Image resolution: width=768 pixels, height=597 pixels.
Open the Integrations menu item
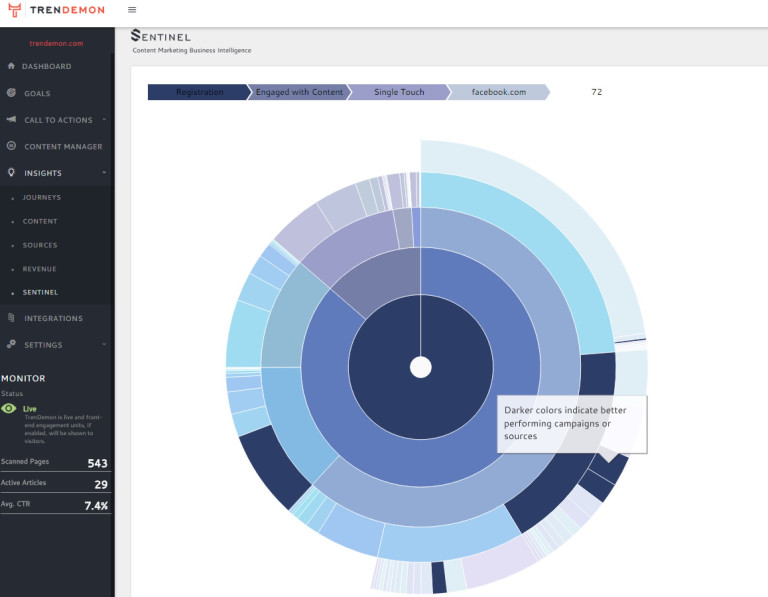(x=53, y=318)
